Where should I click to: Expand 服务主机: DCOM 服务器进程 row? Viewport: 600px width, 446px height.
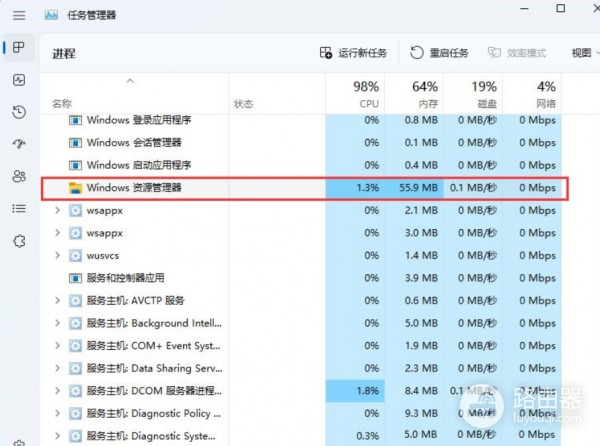[57, 391]
